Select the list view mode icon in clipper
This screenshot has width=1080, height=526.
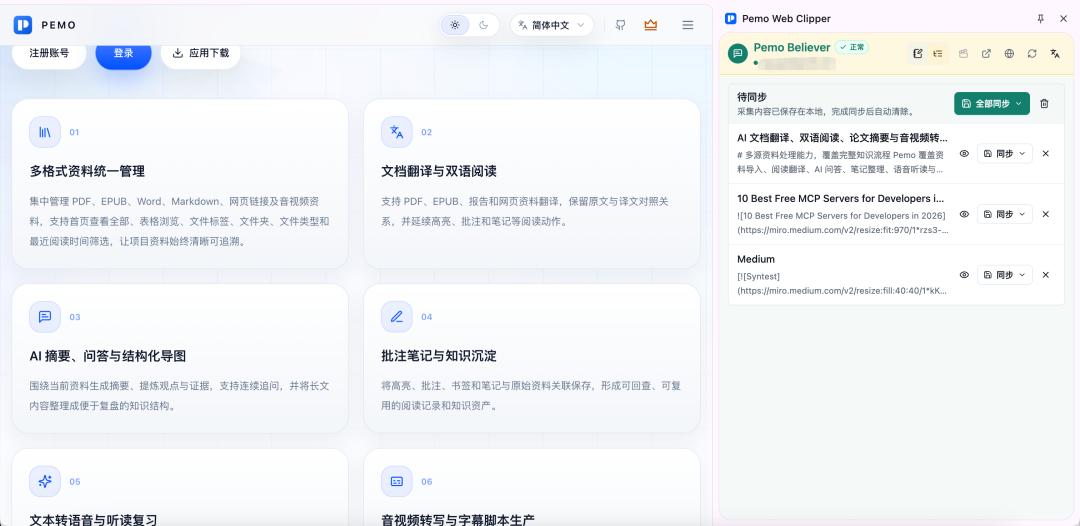(x=937, y=53)
